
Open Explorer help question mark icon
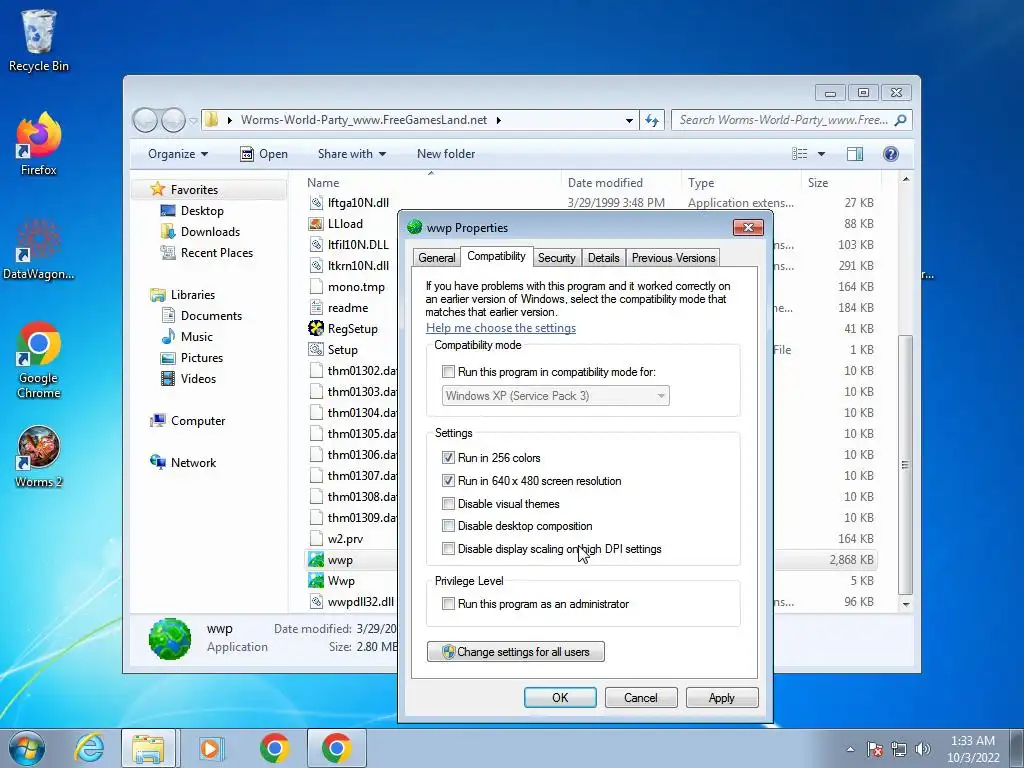pos(891,154)
